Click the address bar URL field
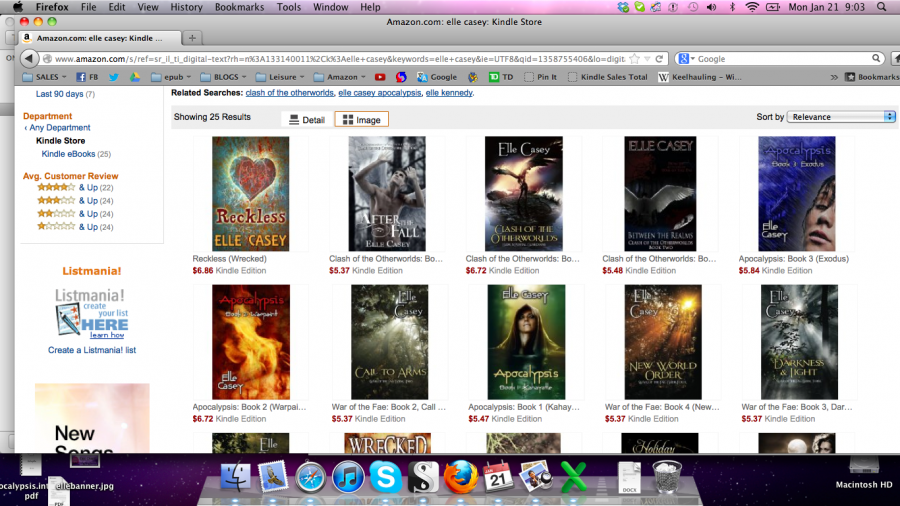This screenshot has width=900, height=506. tap(340, 59)
